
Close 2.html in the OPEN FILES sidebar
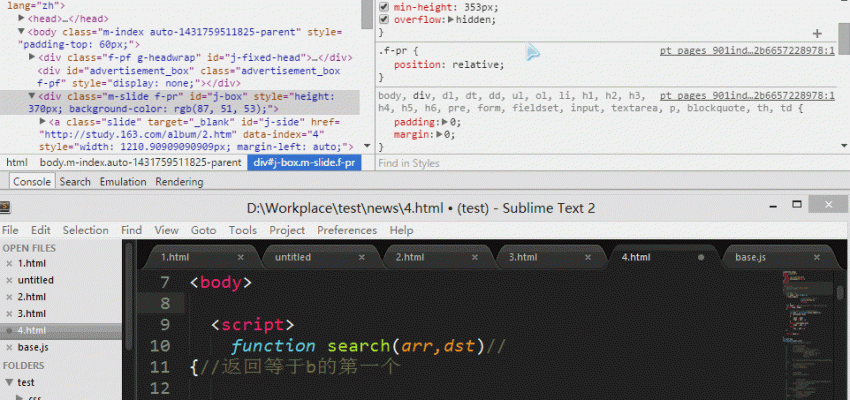[9, 298]
